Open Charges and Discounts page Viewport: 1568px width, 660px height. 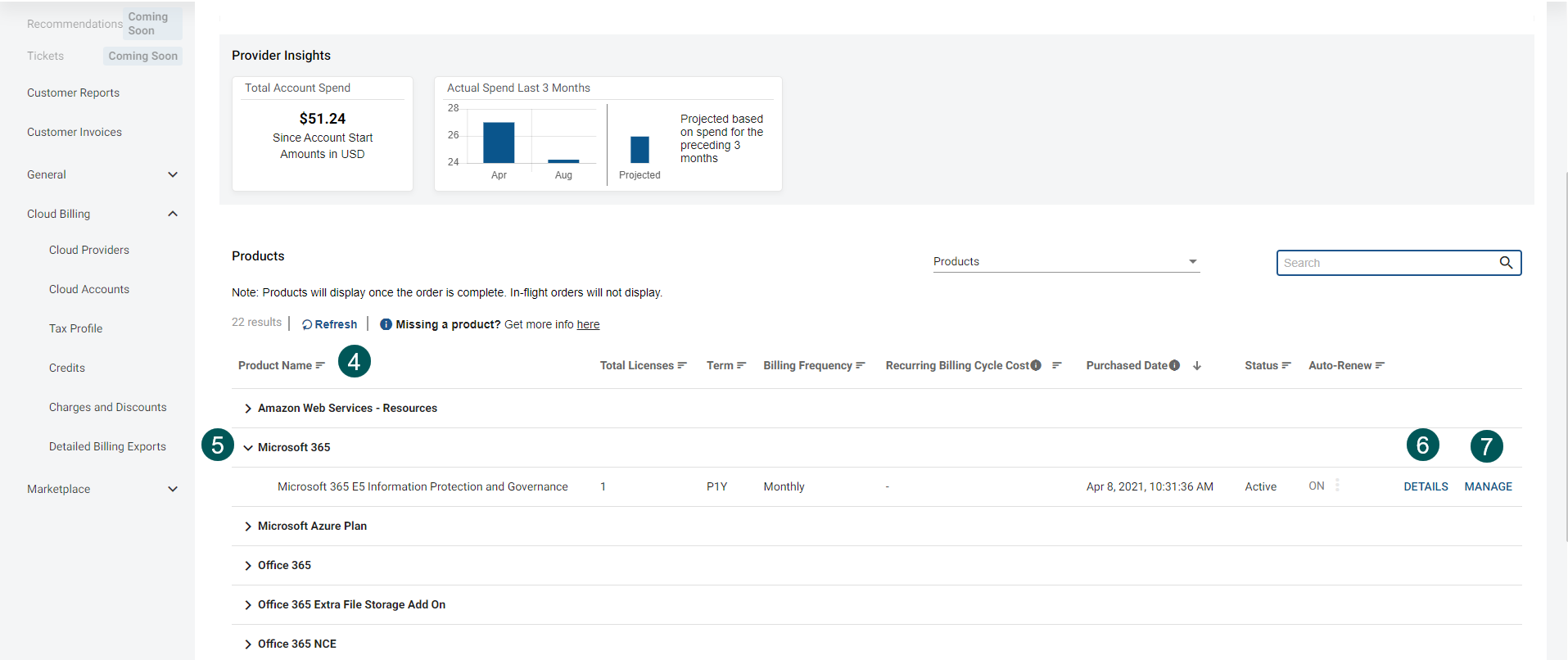tap(107, 407)
